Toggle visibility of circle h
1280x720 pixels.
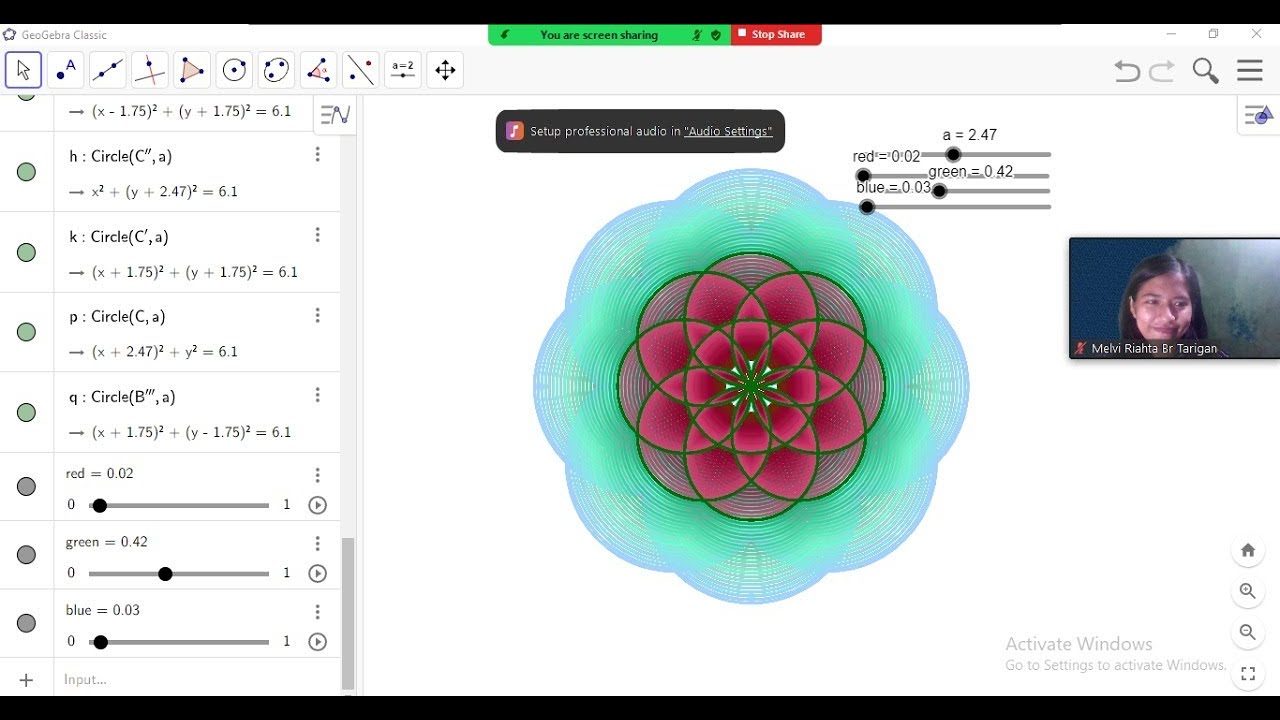pos(27,172)
